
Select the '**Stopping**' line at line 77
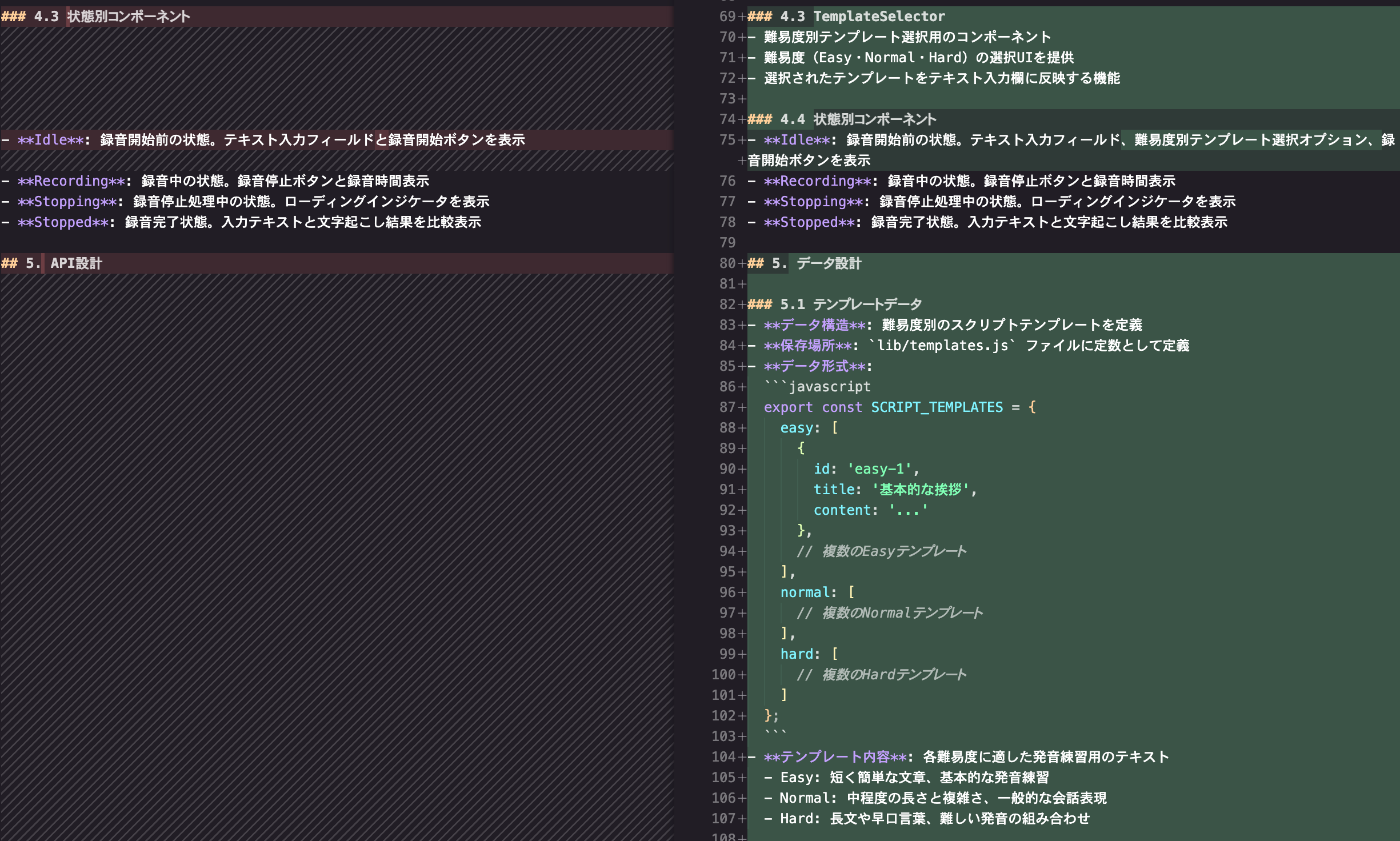(x=991, y=201)
